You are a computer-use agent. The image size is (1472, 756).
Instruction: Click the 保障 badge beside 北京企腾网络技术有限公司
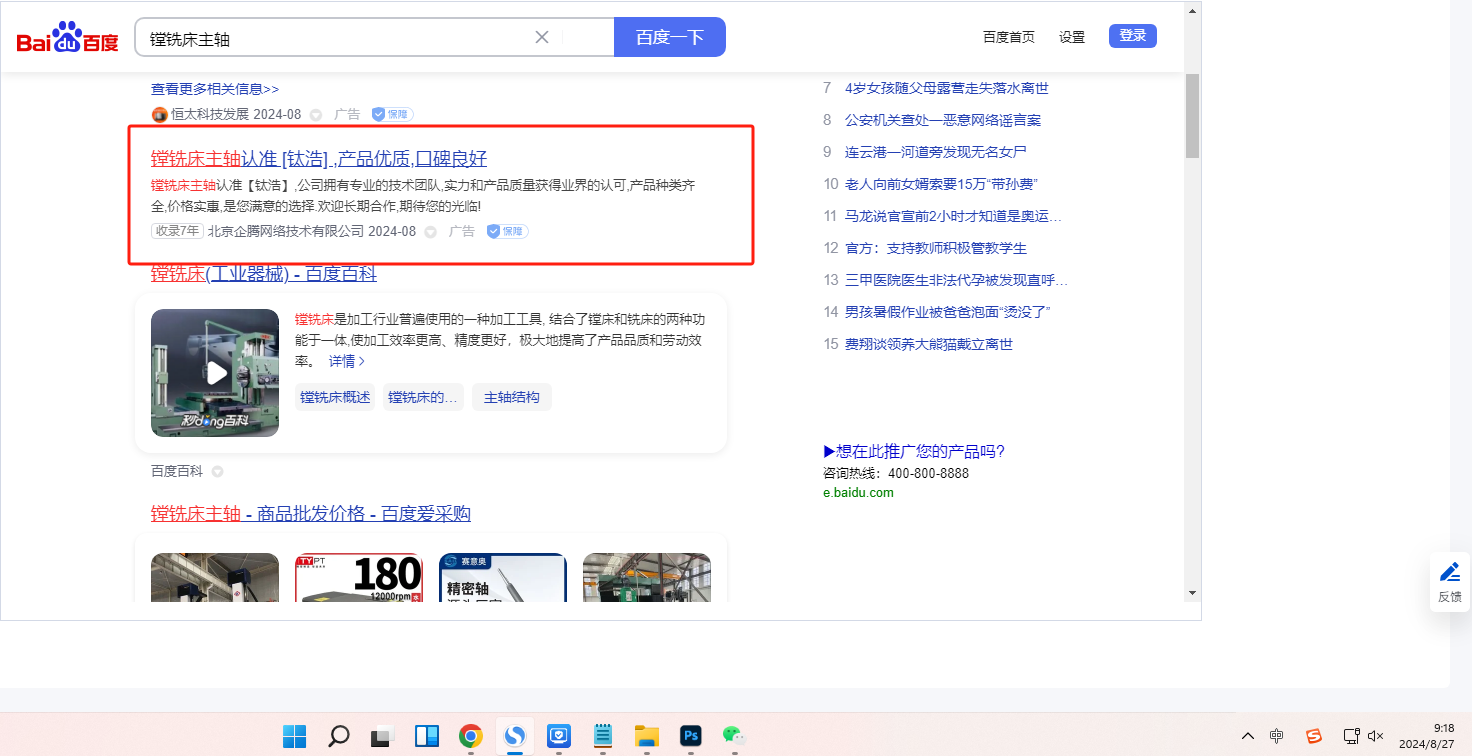[x=507, y=231]
